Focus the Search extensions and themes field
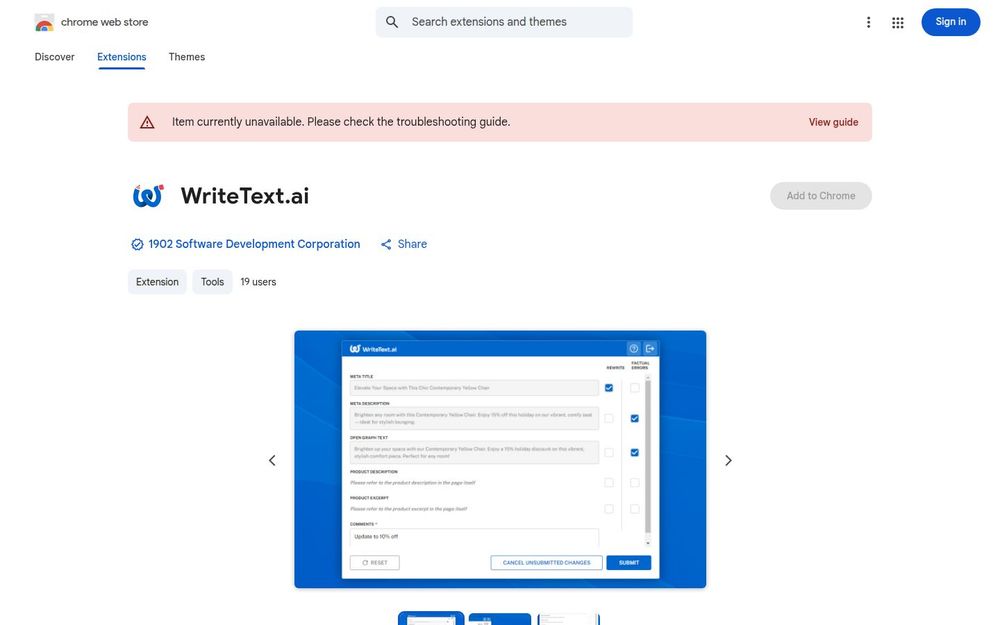 tap(504, 22)
